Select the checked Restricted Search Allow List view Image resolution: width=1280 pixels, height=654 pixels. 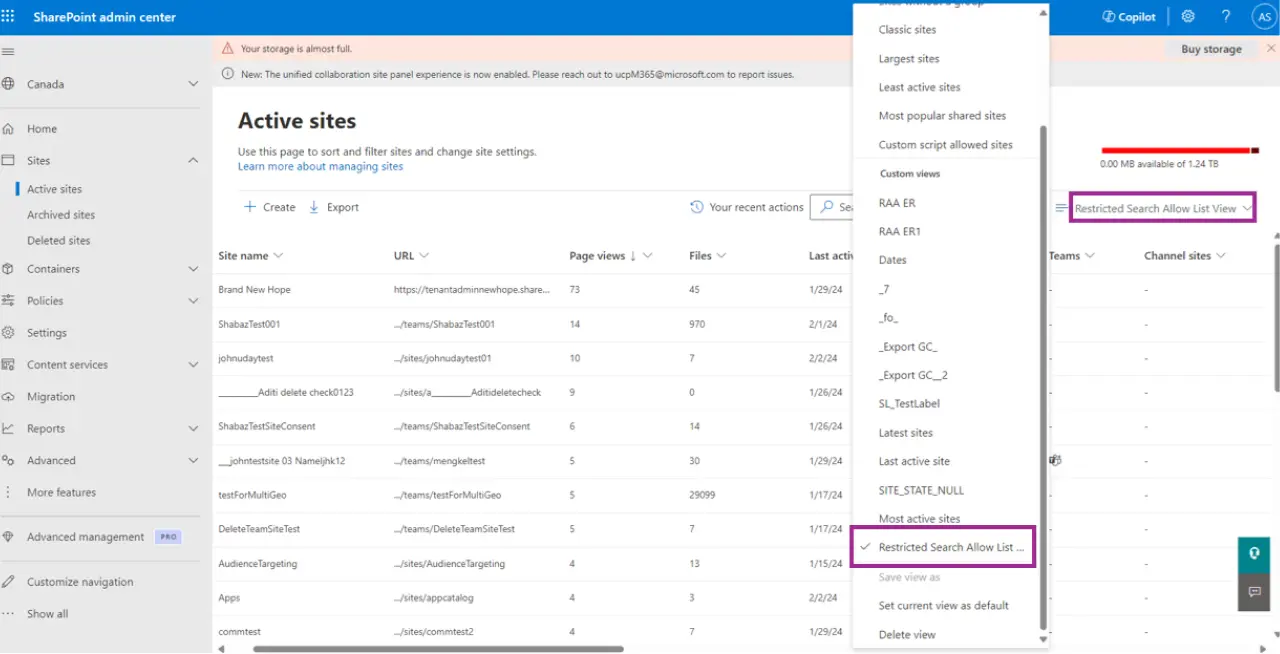(x=945, y=548)
